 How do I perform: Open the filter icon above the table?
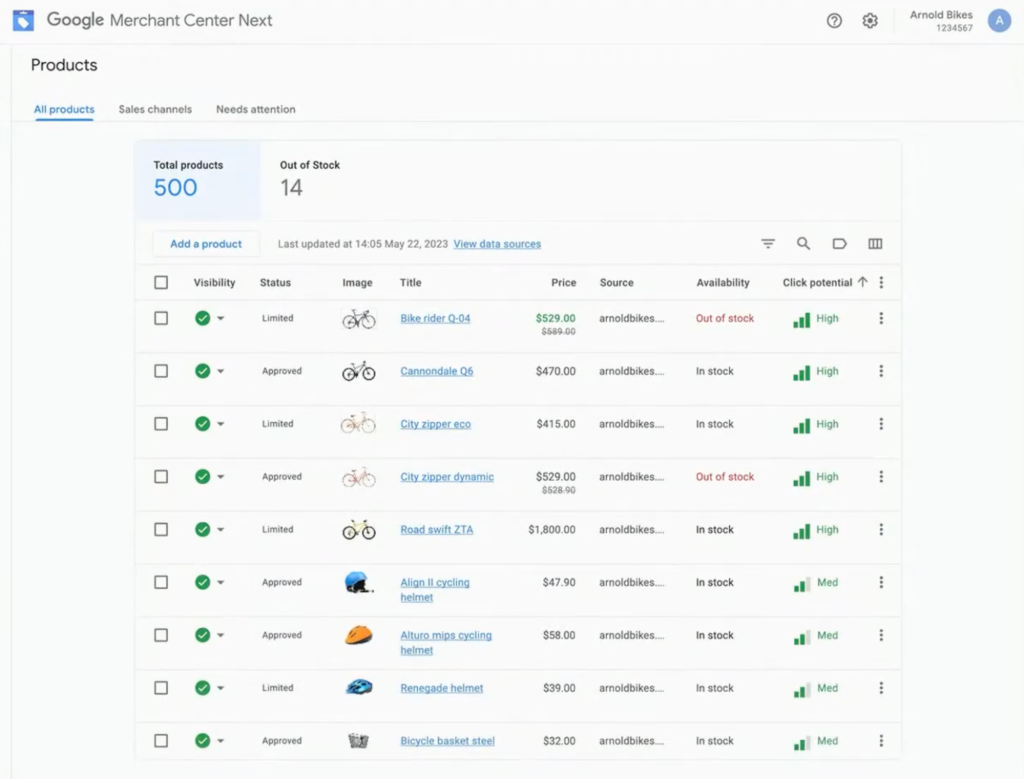[768, 244]
